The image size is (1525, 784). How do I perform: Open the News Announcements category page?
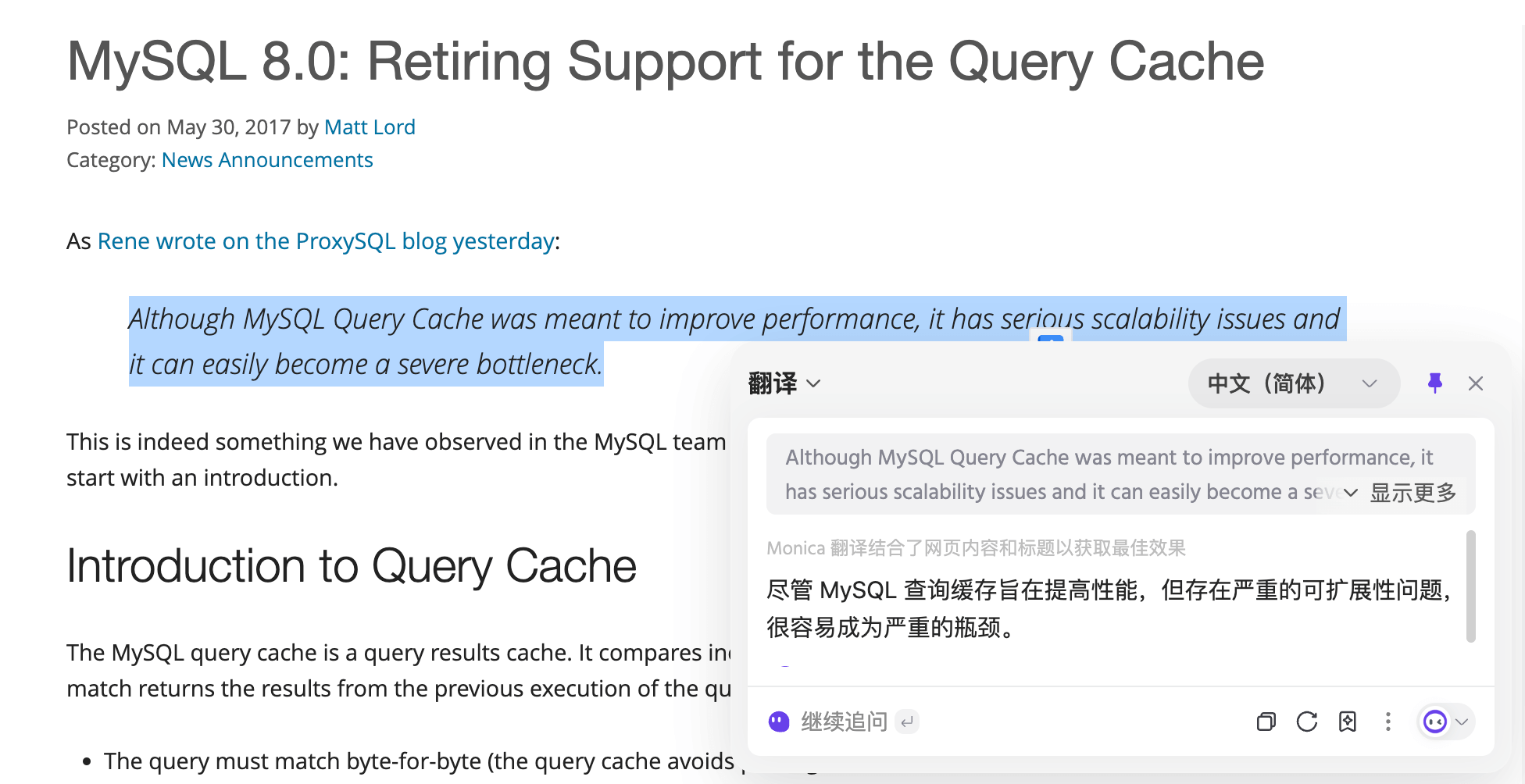point(267,159)
